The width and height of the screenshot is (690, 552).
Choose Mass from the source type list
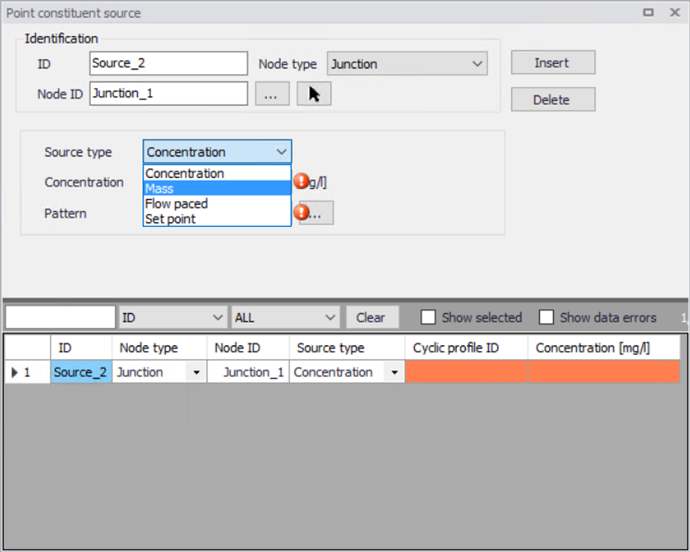click(217, 188)
